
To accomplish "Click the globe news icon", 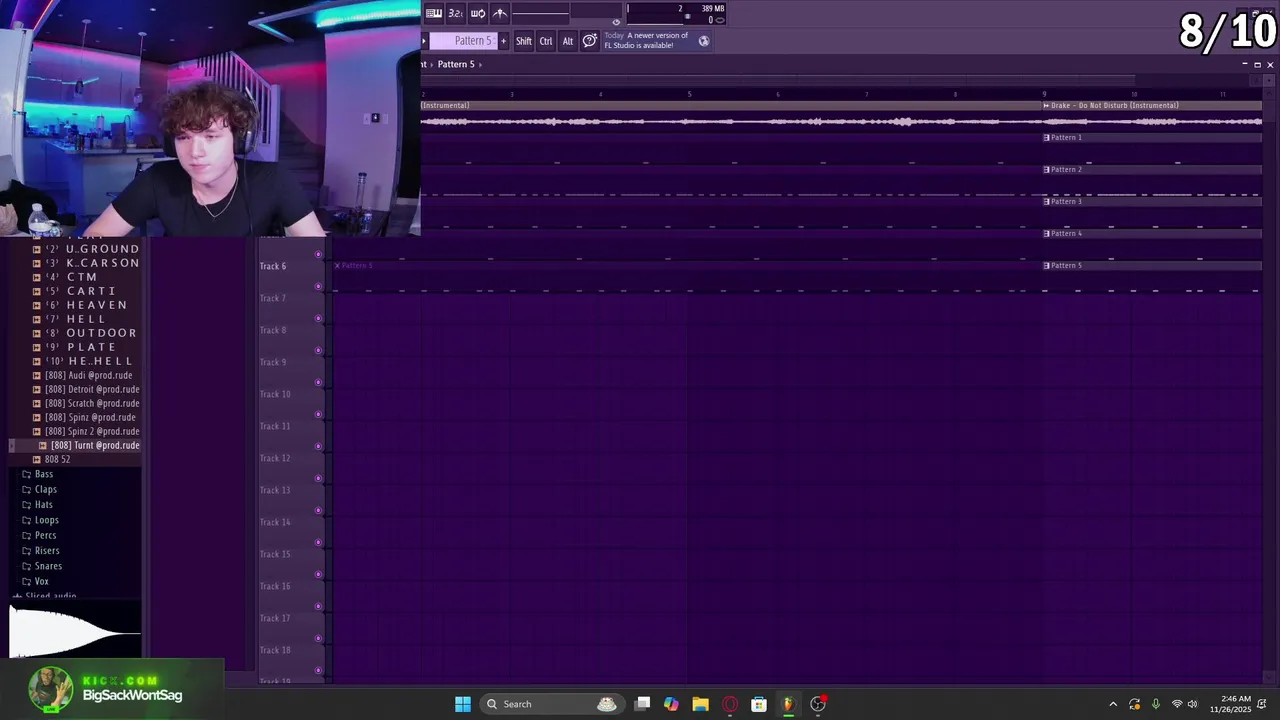I will [x=704, y=41].
